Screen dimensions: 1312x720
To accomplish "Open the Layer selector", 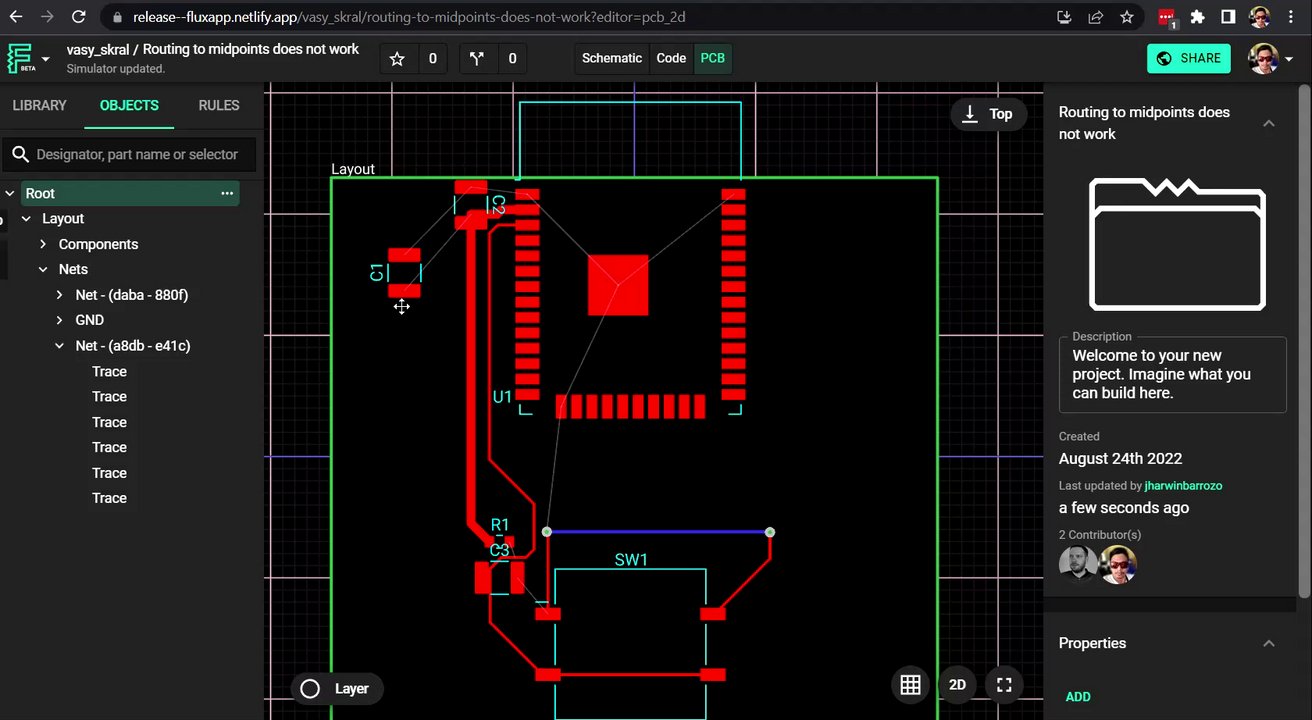I will 335,688.
